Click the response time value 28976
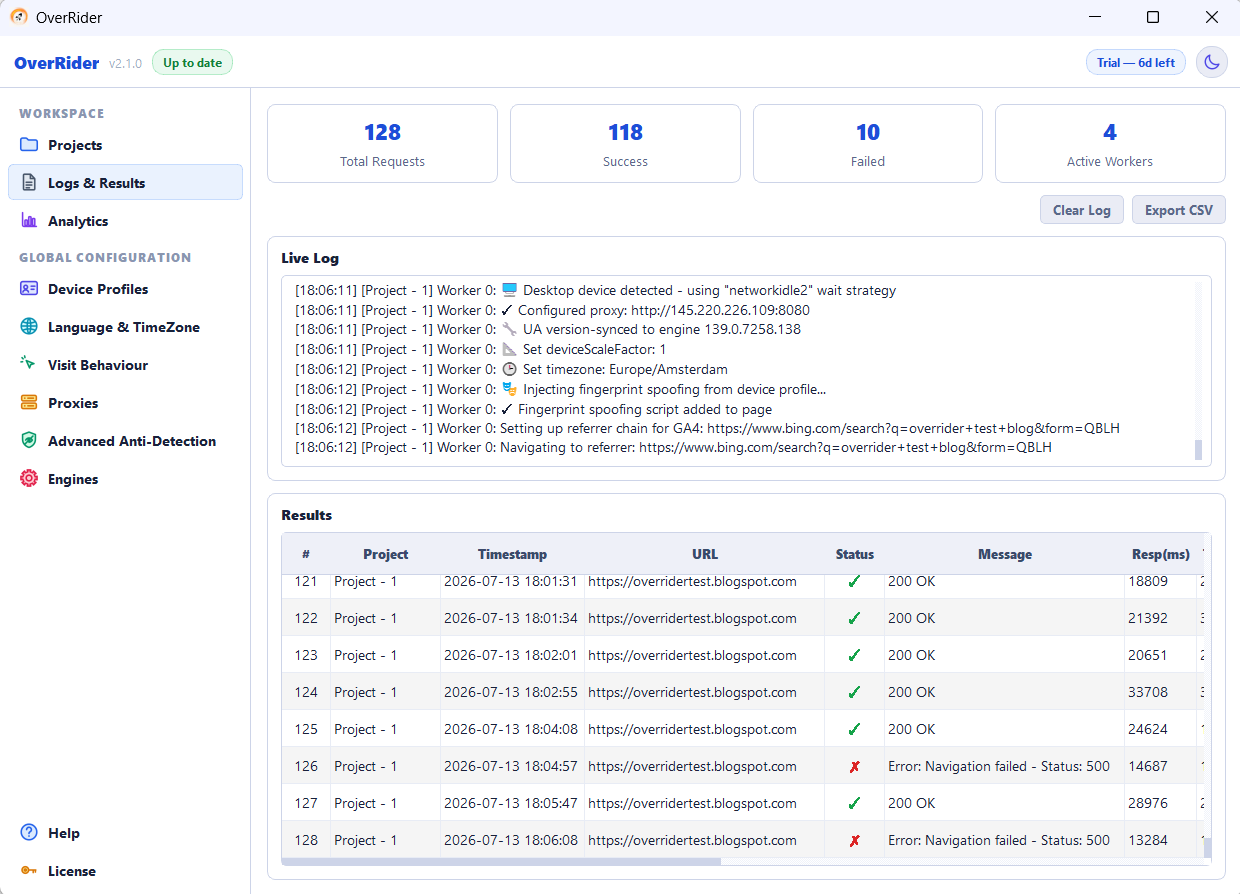1240x894 pixels. 1148,803
